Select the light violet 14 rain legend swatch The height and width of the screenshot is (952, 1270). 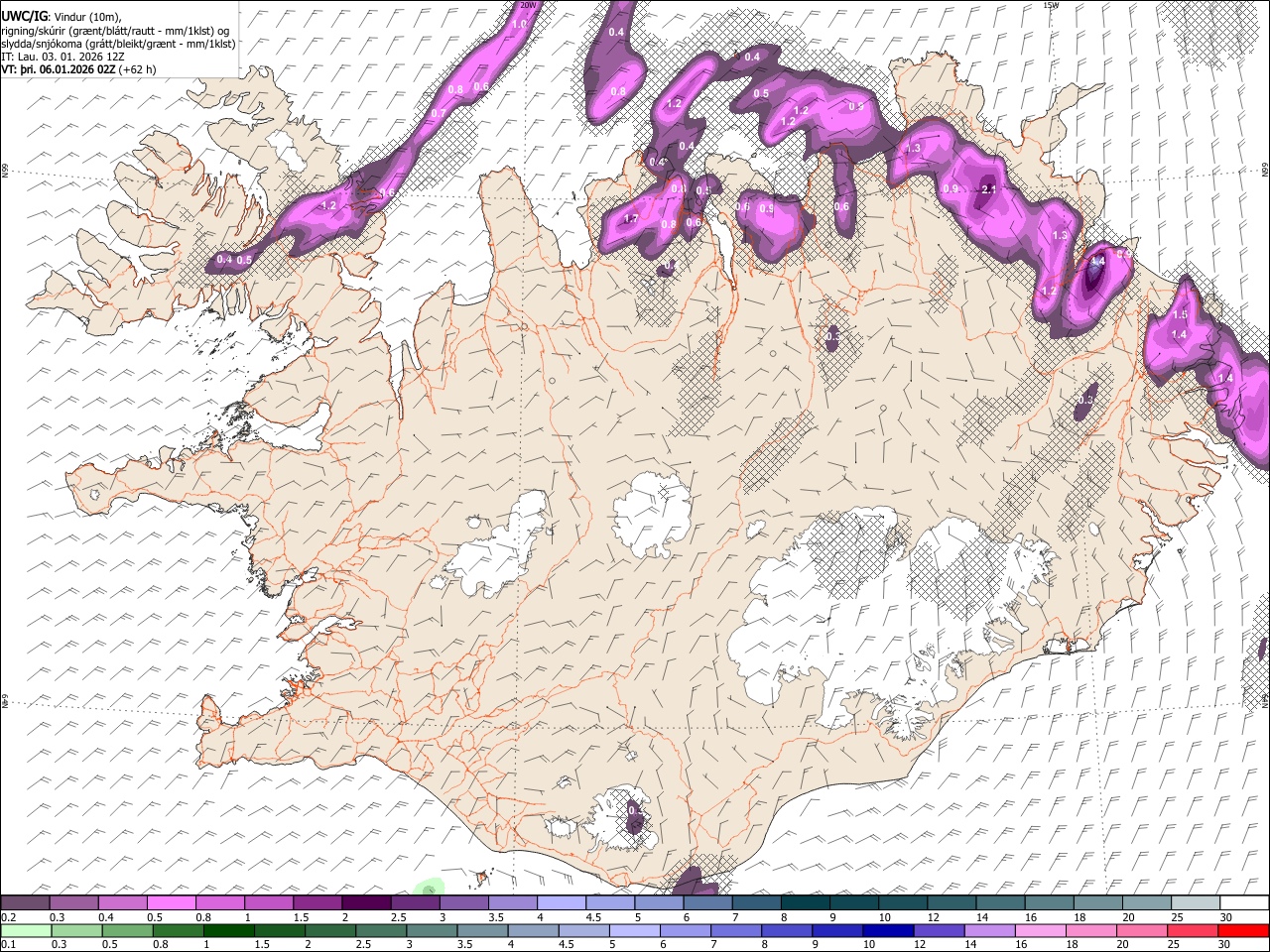point(988,930)
